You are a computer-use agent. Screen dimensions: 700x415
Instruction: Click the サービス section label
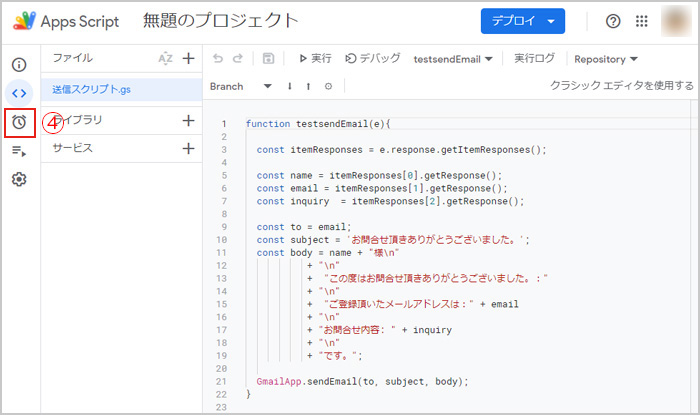click(72, 148)
